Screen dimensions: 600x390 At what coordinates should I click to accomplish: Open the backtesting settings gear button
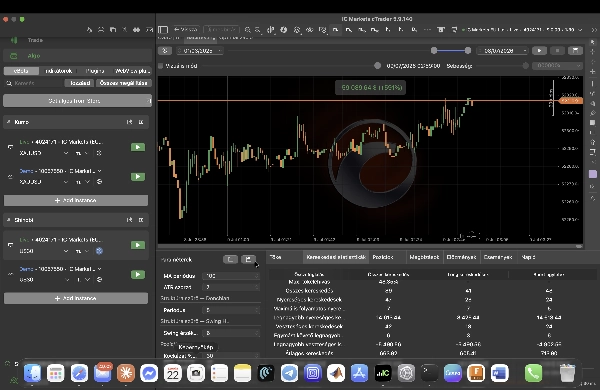tap(165, 51)
